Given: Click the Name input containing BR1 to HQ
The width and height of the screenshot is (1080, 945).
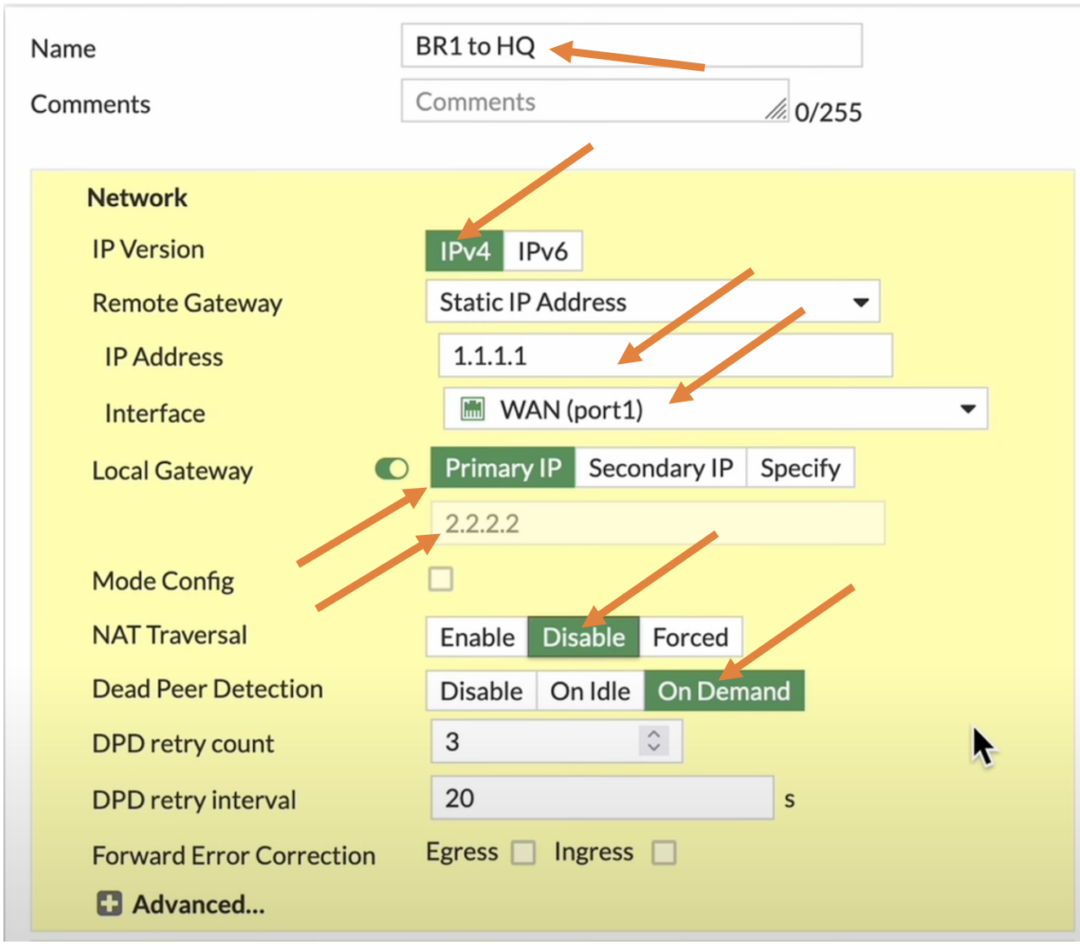Looking at the screenshot, I should click(x=630, y=45).
